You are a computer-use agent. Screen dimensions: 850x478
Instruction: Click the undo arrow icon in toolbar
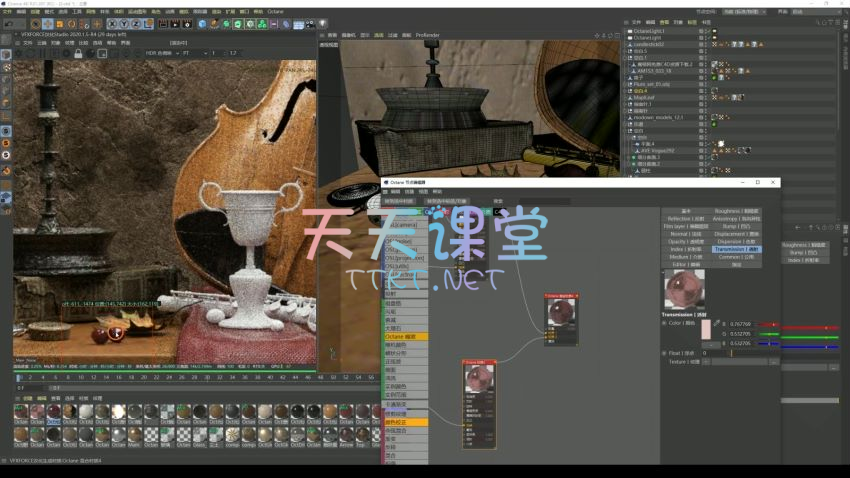click(8, 24)
